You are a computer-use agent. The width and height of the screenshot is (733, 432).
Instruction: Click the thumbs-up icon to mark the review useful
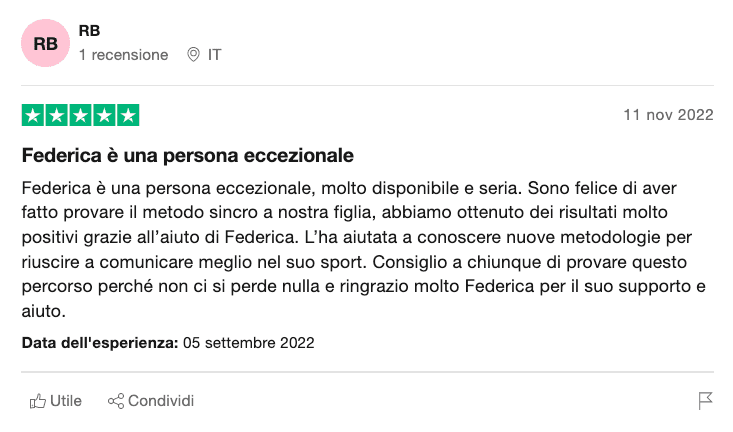click(38, 401)
